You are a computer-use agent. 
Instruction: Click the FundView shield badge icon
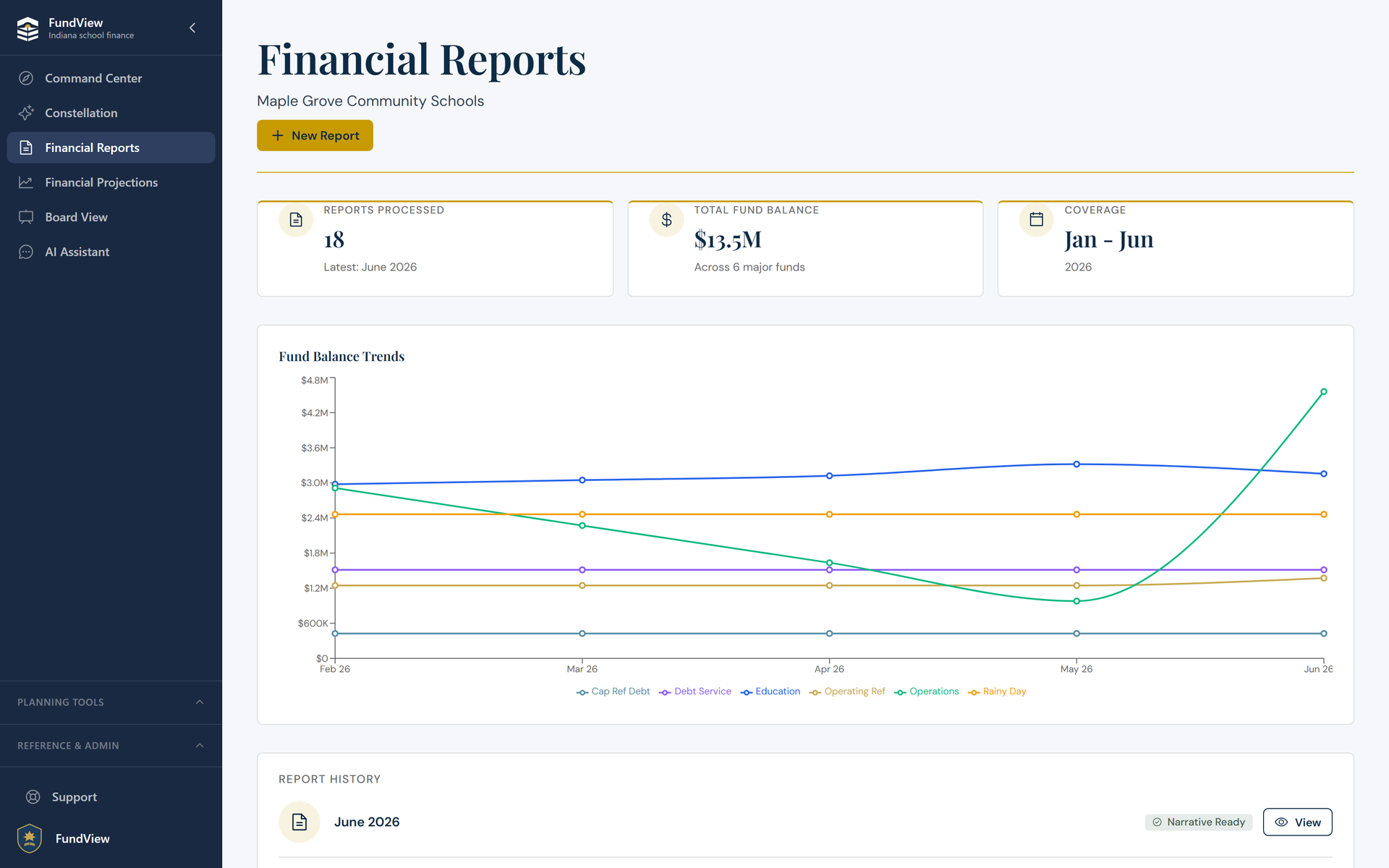click(x=30, y=838)
